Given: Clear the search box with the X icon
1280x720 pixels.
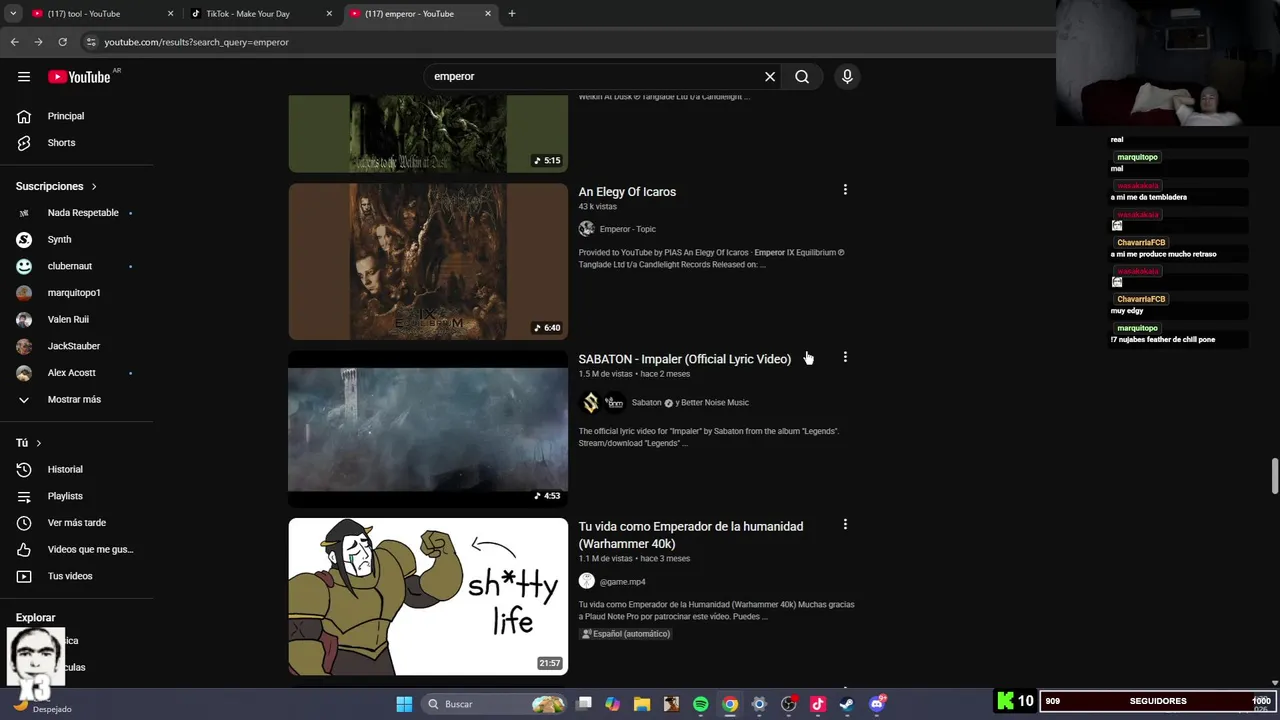Looking at the screenshot, I should point(770,77).
